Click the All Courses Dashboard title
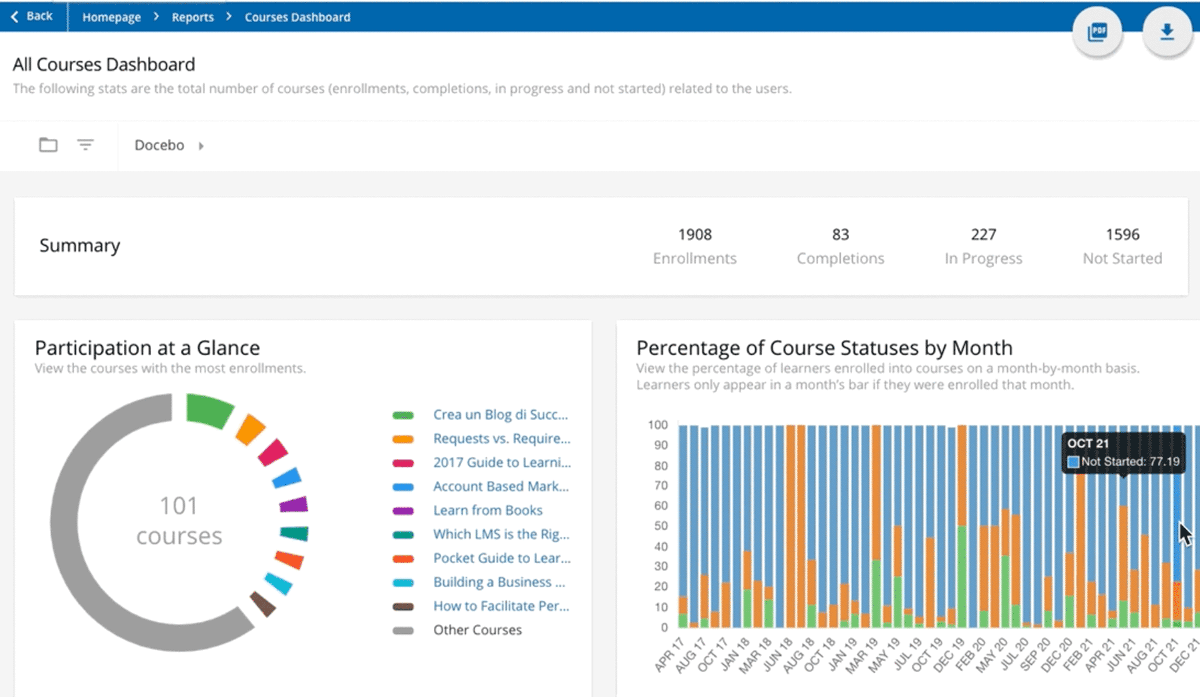This screenshot has width=1200, height=697. pos(104,65)
